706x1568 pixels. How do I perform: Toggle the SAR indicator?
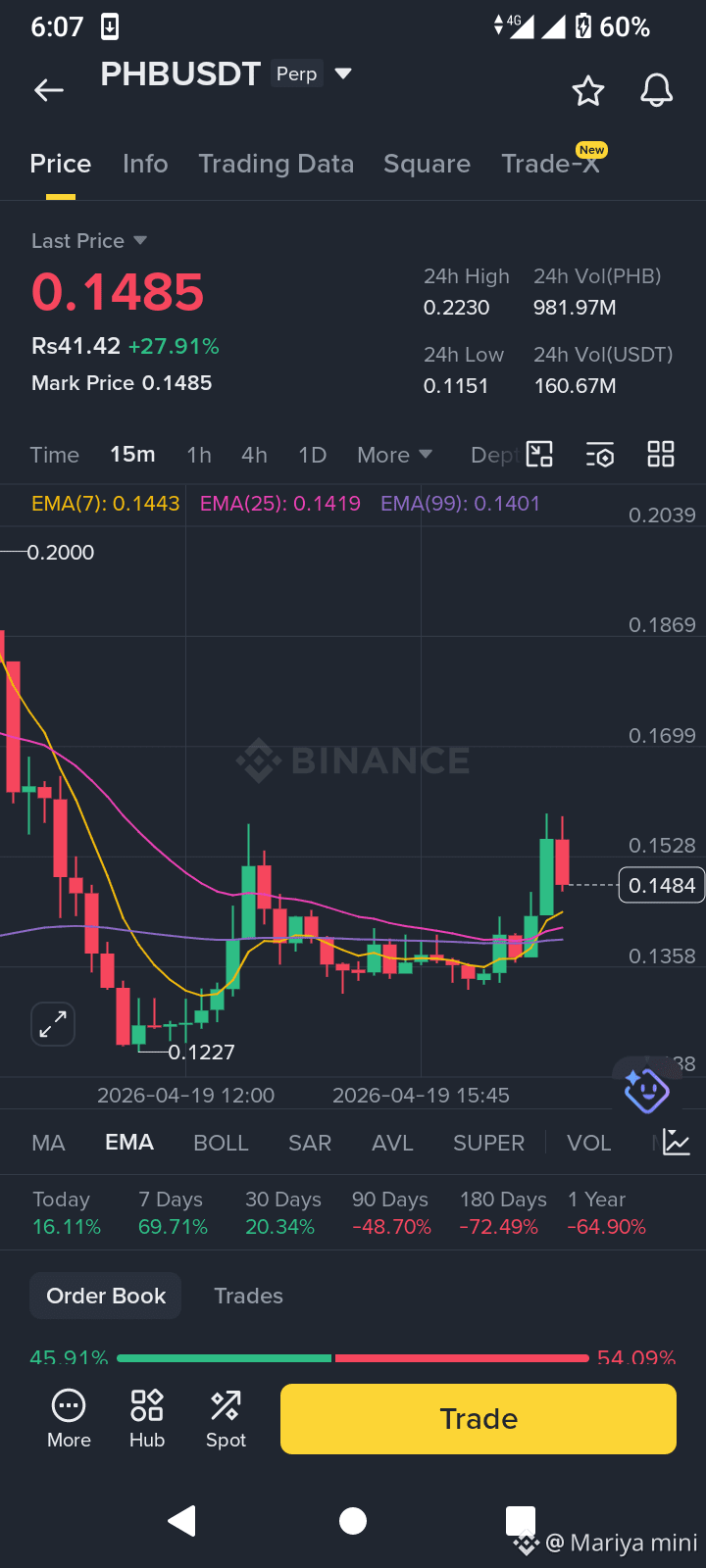[x=310, y=1143]
